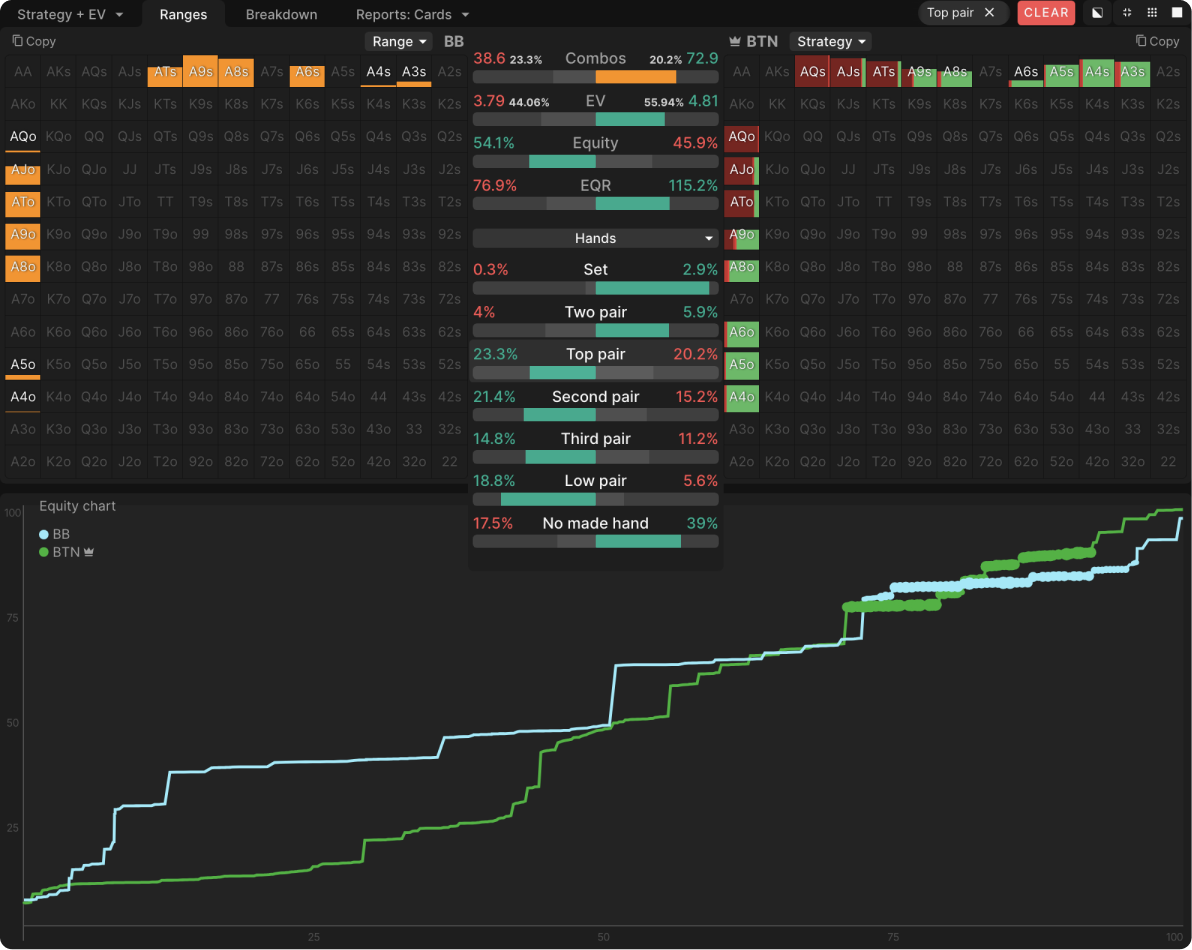The width and height of the screenshot is (1192, 950).
Task: Remove the Top pair filter chip
Action: [x=989, y=13]
